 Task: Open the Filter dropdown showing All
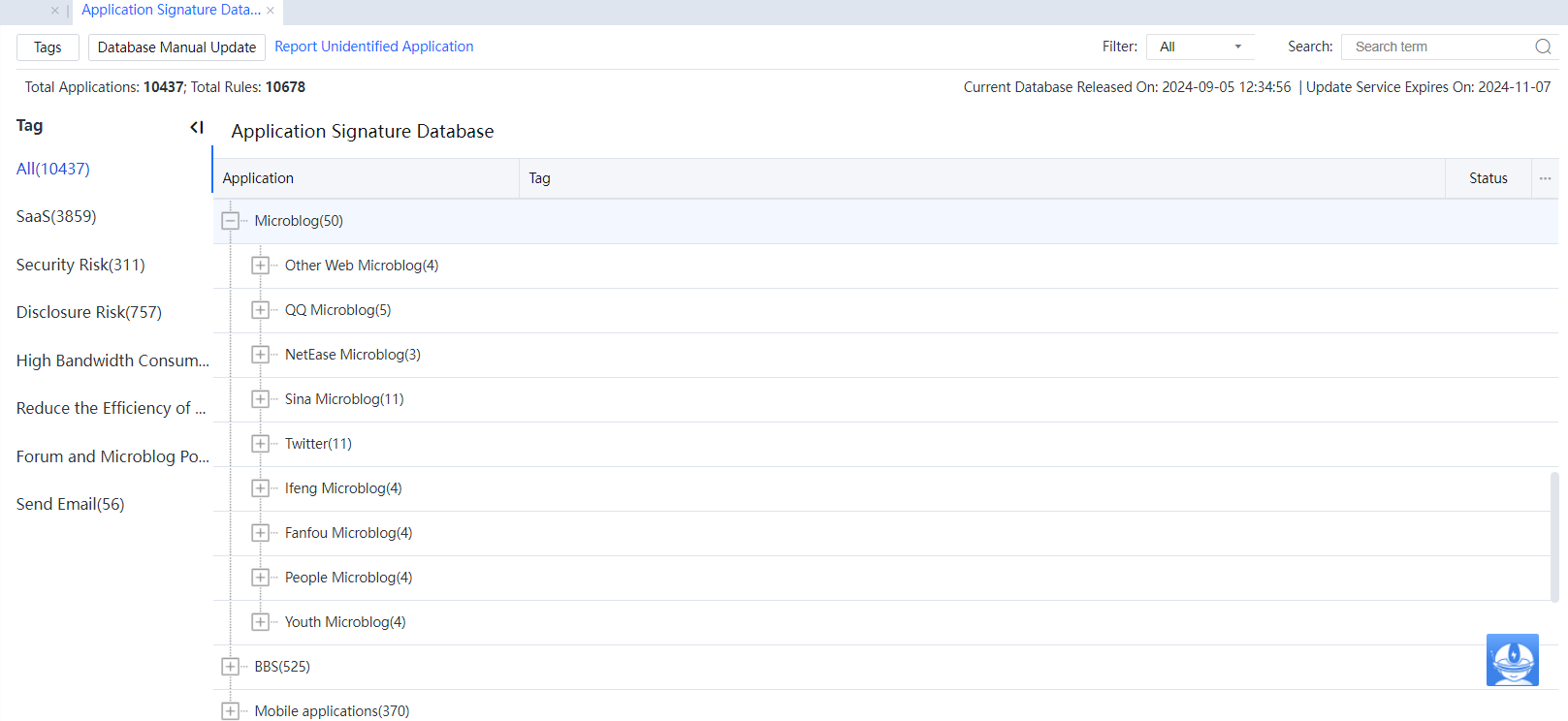tap(1200, 47)
